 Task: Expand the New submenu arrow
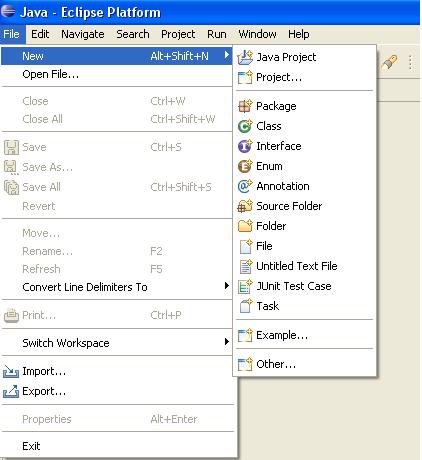point(227,55)
